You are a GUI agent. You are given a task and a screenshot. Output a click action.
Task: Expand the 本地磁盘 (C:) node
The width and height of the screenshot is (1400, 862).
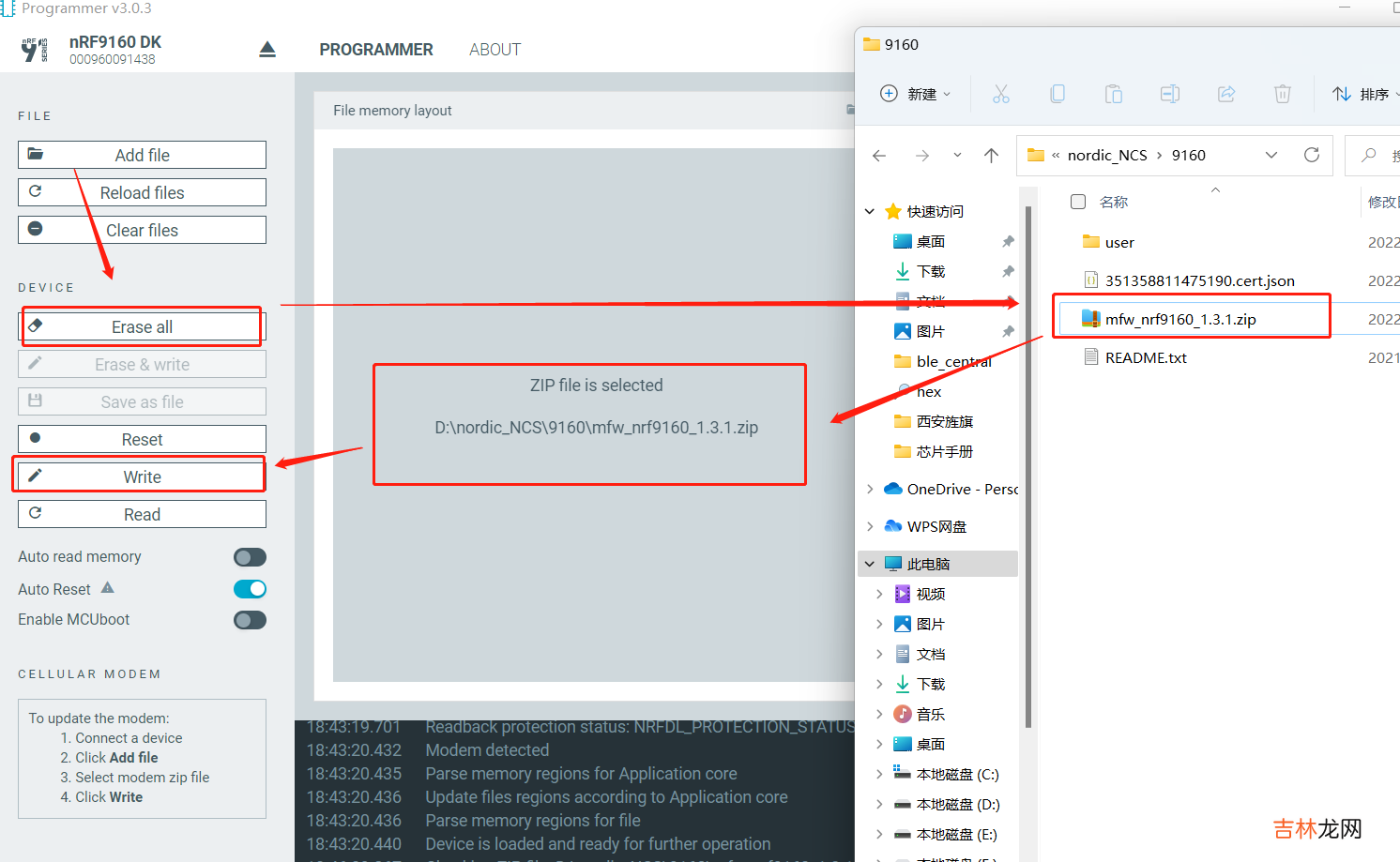tap(879, 774)
